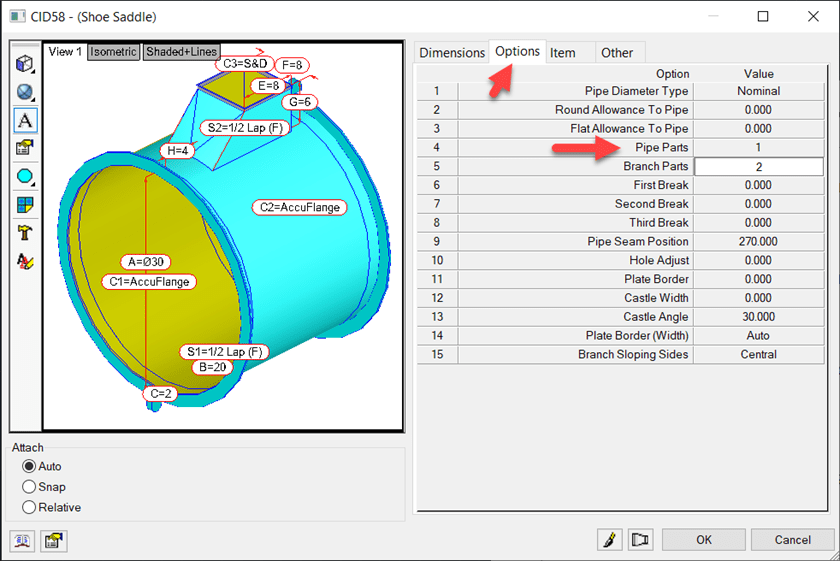The height and width of the screenshot is (561, 840).
Task: Select the four-tile grid view icon
Action: tap(25, 205)
